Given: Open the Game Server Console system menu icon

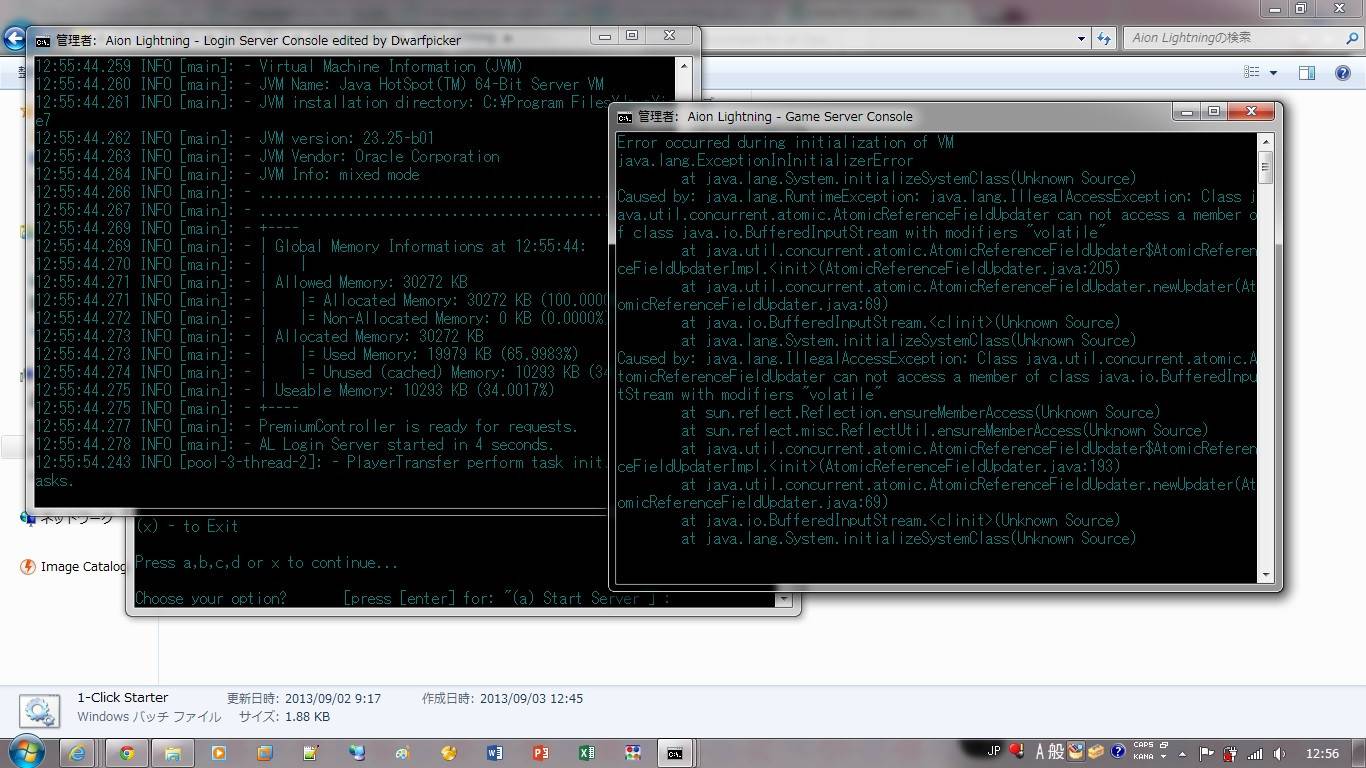Looking at the screenshot, I should click(x=625, y=117).
